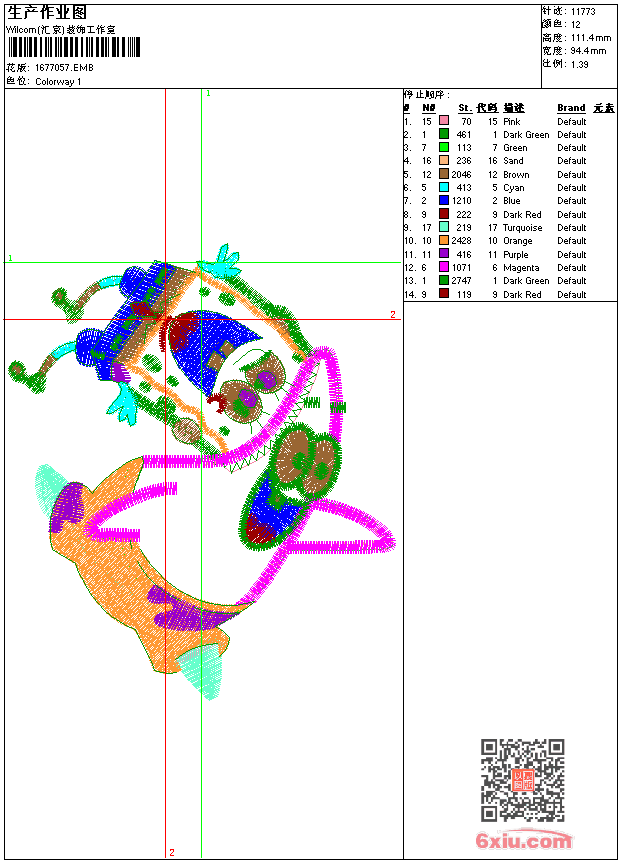Click stitch count '2046' in the Brown row
The image size is (620, 860).
pyautogui.click(x=461, y=174)
